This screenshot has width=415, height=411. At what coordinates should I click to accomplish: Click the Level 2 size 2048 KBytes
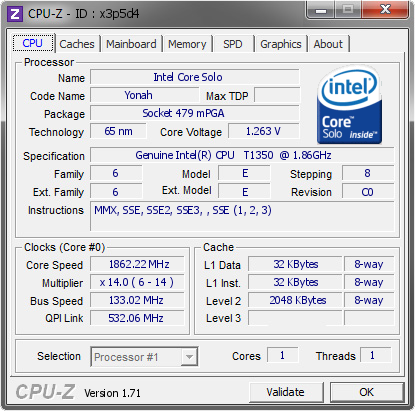pos(295,300)
